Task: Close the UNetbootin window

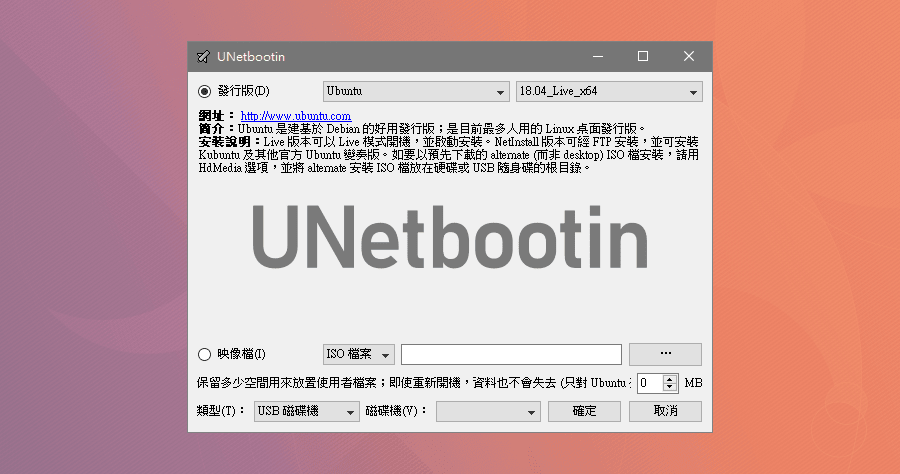Action: click(689, 56)
